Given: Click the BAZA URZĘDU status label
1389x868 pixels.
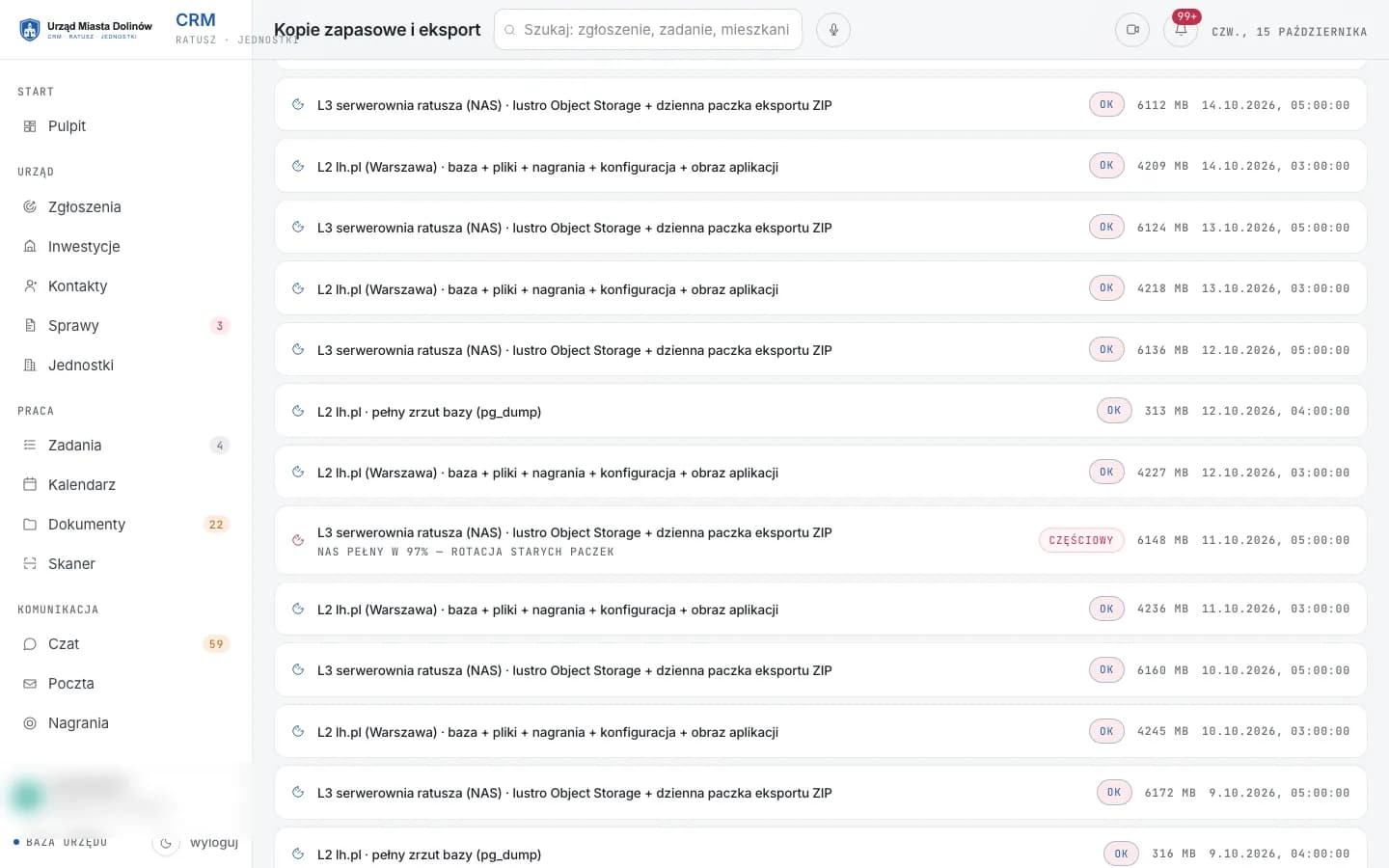Looking at the screenshot, I should tap(67, 843).
